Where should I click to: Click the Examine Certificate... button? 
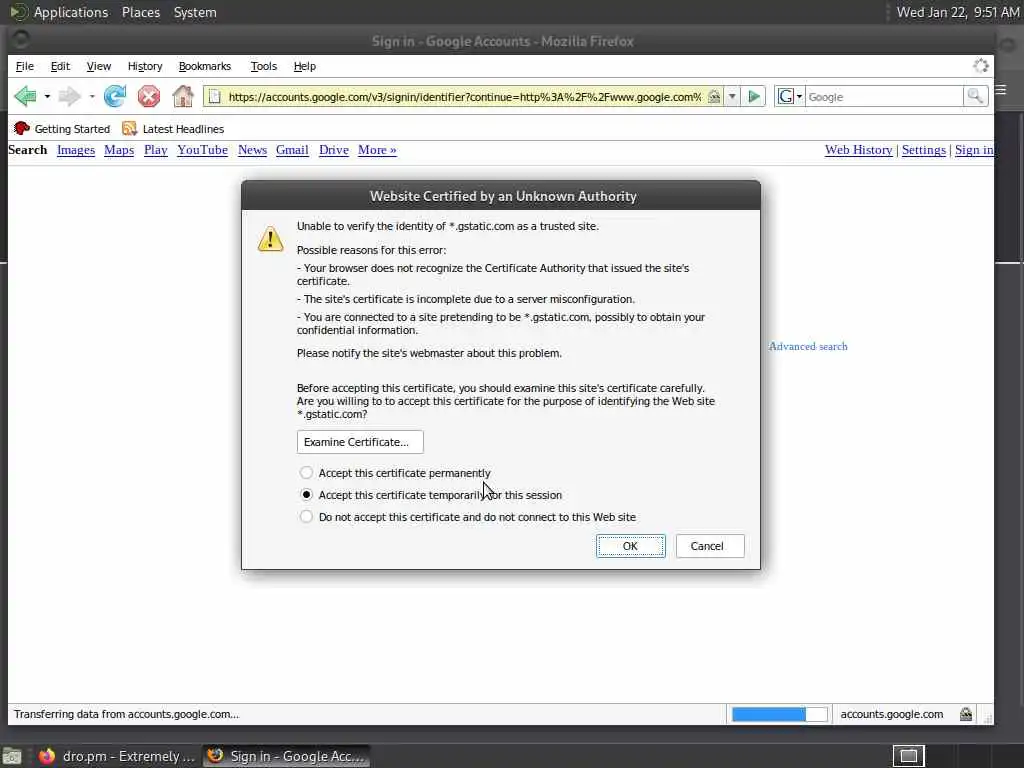[x=360, y=442]
